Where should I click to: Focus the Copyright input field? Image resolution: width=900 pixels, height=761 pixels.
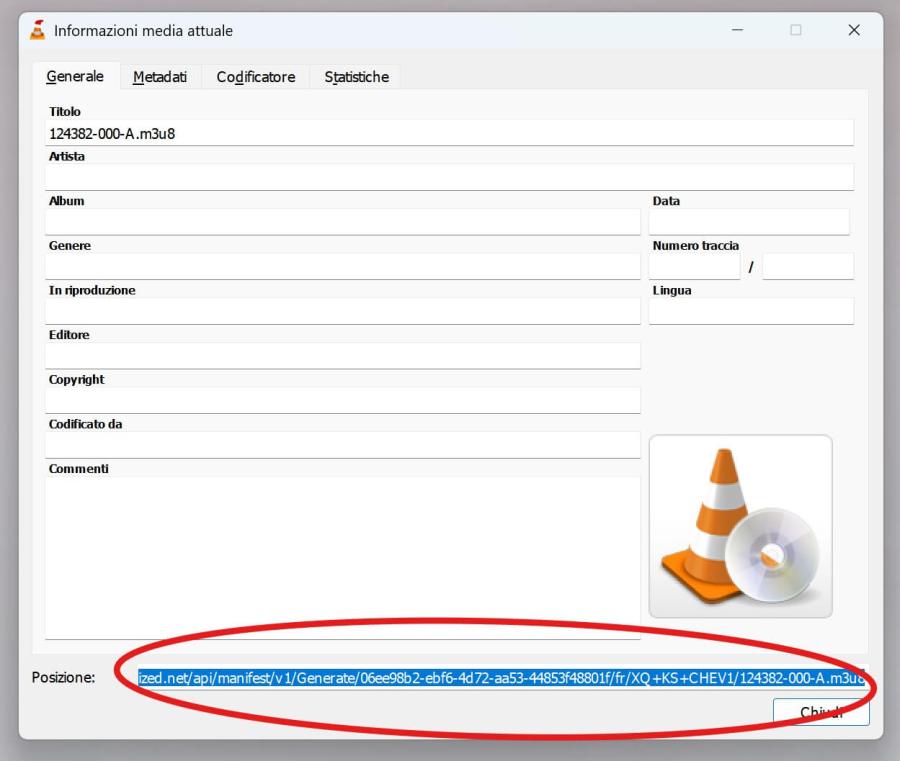click(342, 400)
